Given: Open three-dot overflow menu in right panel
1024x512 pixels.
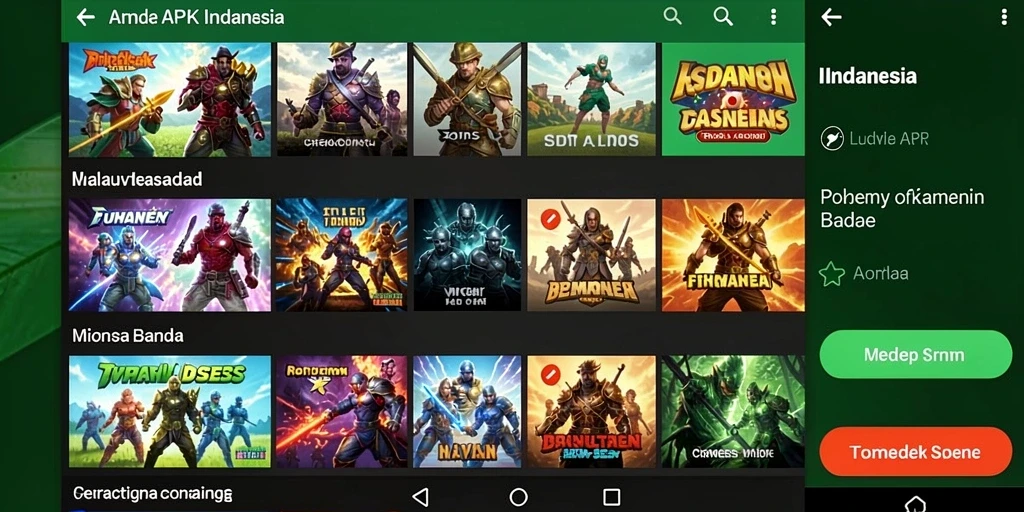Looking at the screenshot, I should pyautogui.click(x=1004, y=17).
